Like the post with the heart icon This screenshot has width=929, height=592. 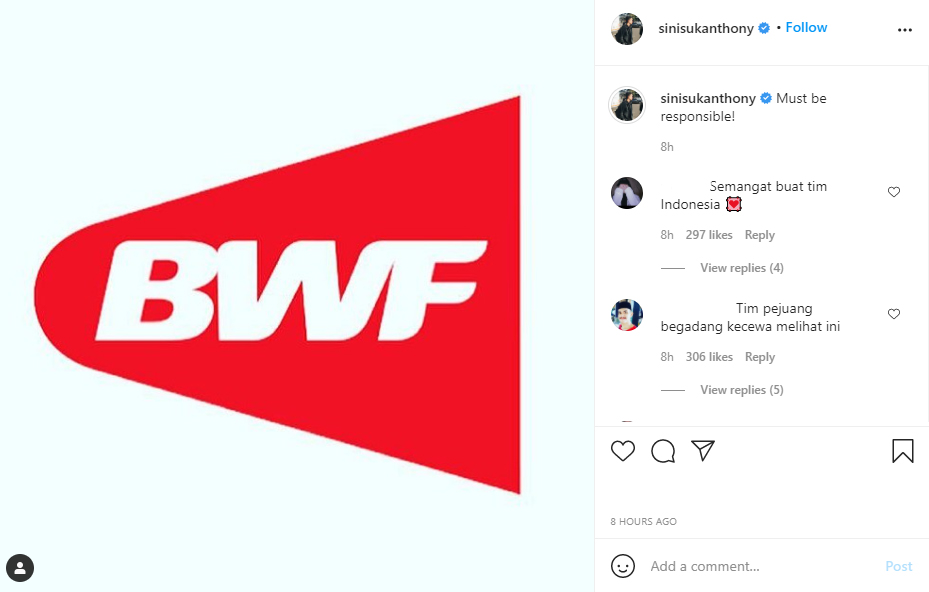pyautogui.click(x=623, y=451)
